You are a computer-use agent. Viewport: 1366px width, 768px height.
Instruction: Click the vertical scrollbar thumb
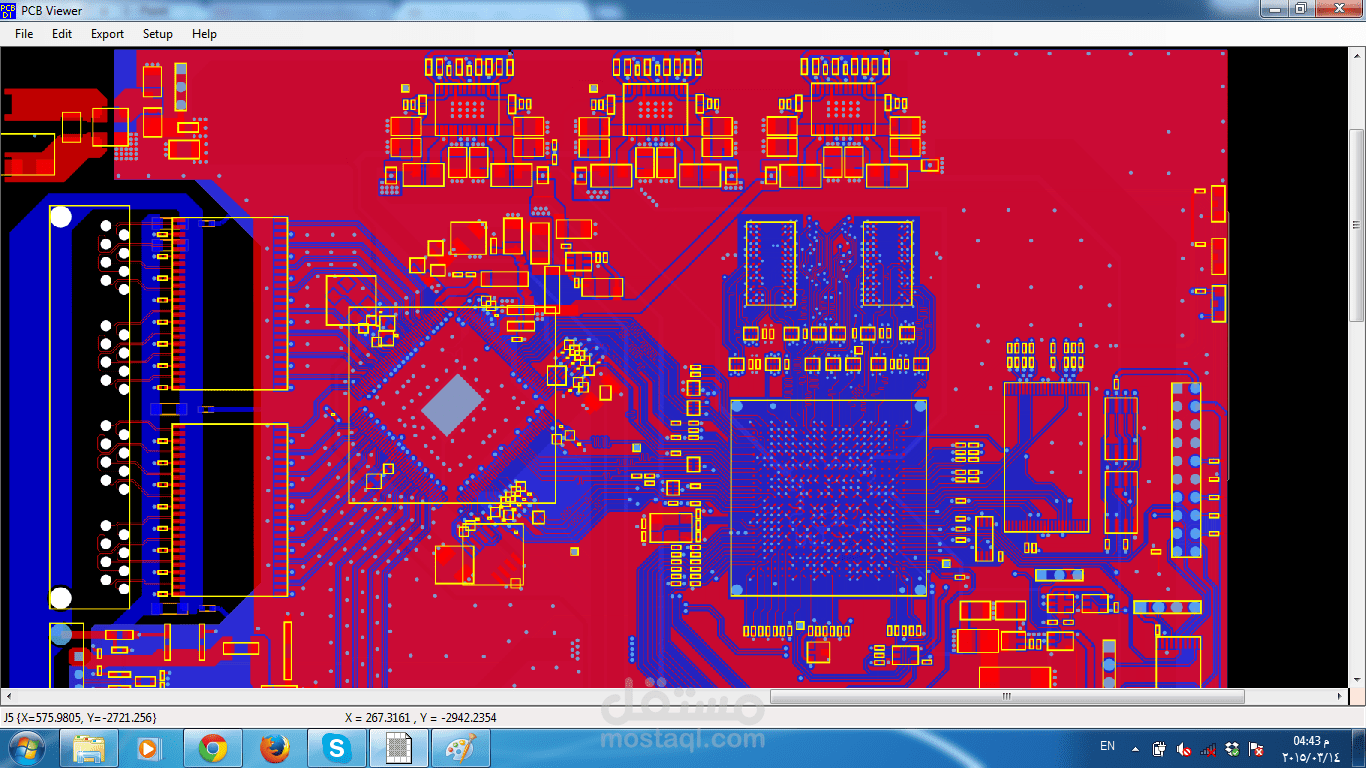tap(1357, 225)
